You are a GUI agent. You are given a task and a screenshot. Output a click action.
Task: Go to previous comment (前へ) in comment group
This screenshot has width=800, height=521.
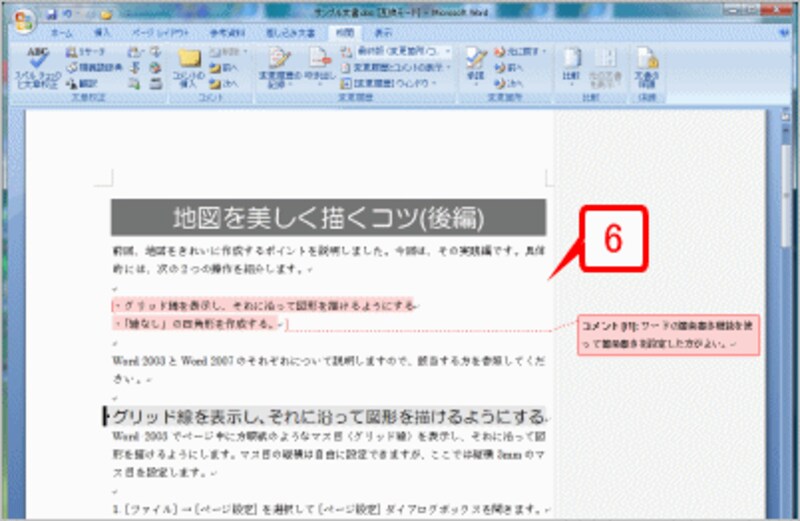224,67
